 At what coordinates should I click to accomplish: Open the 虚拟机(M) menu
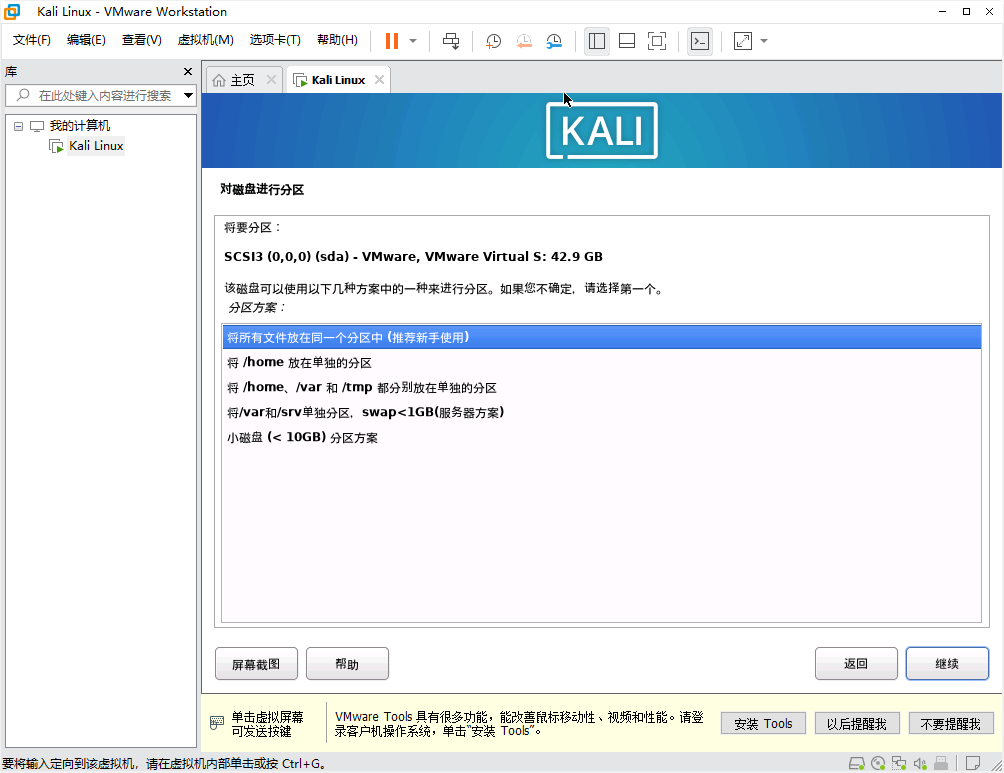point(205,40)
